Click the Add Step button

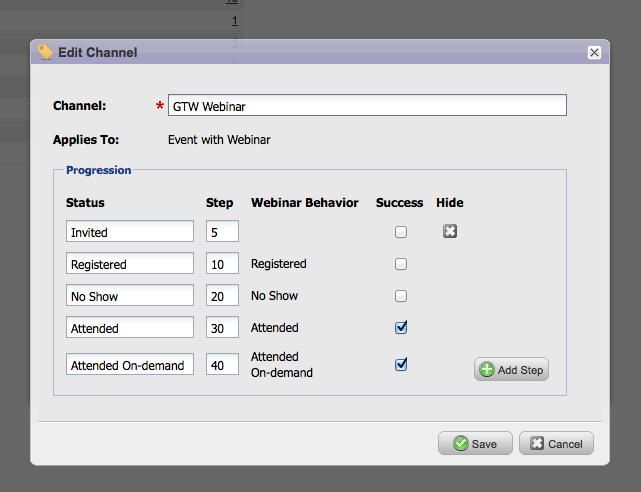coord(511,370)
